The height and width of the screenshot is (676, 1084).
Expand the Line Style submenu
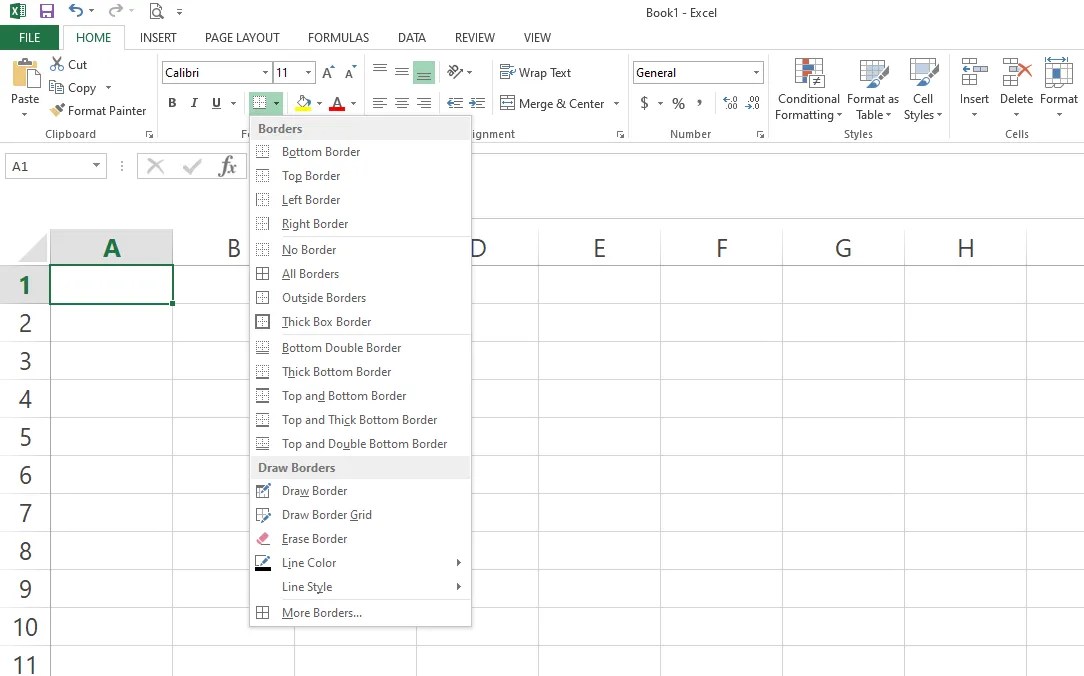tap(307, 588)
